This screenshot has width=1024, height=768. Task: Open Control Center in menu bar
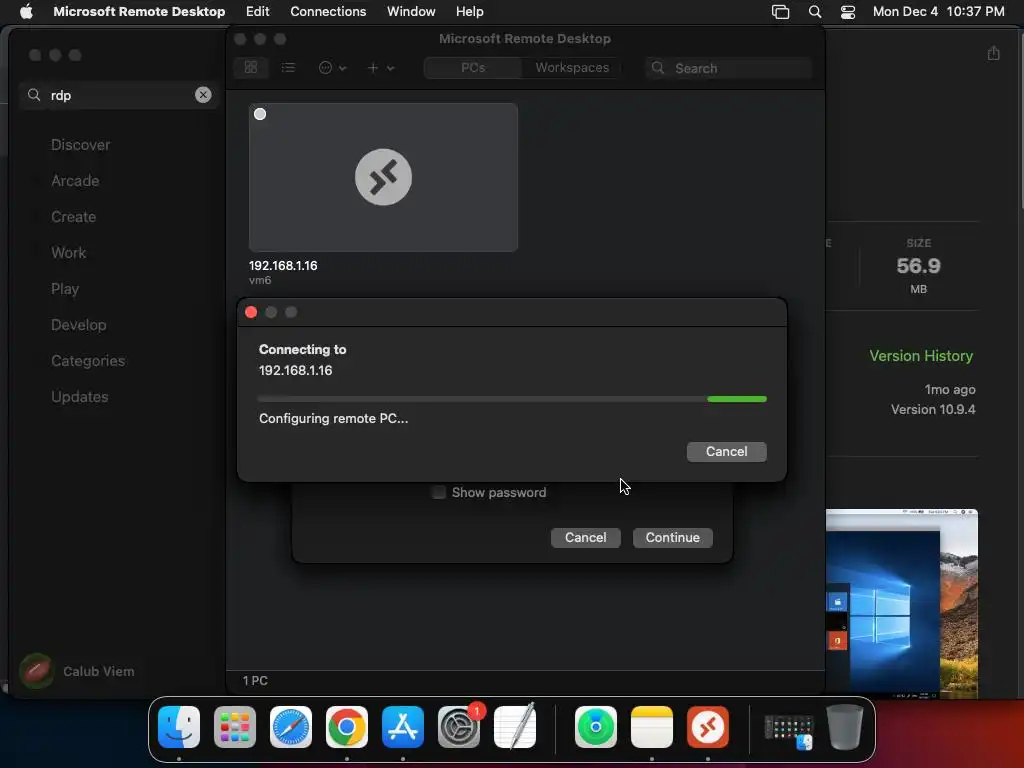(848, 12)
